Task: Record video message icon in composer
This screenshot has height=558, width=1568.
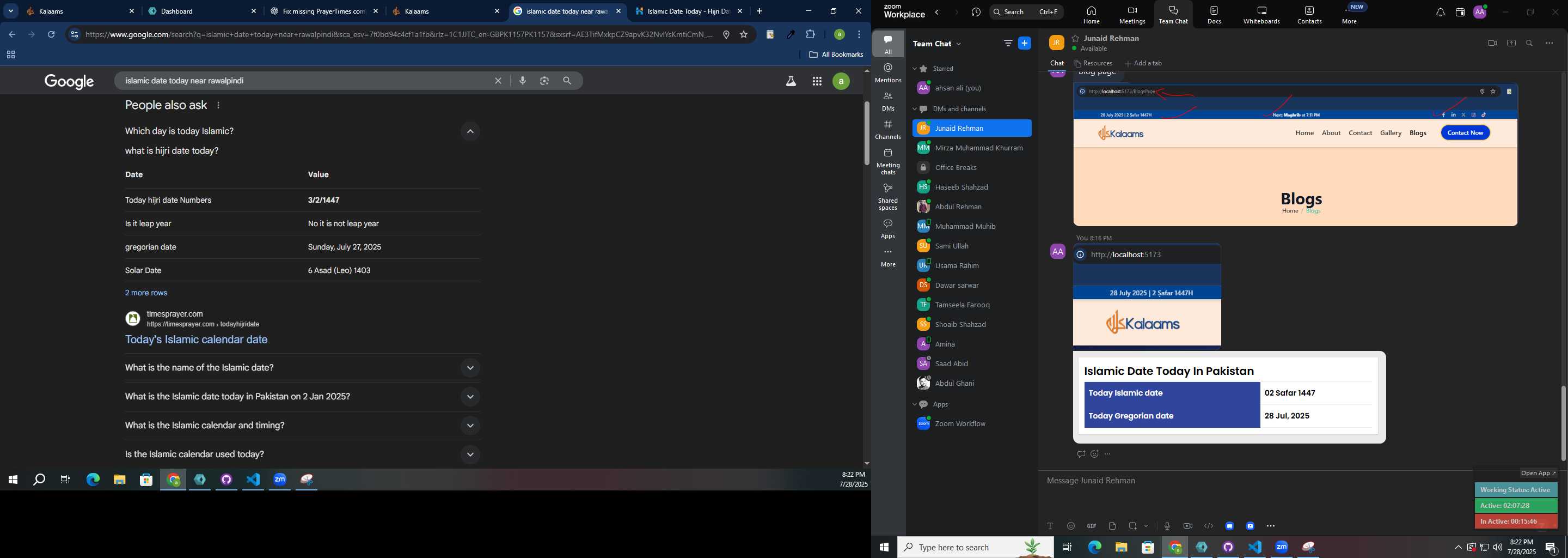Action: click(x=1187, y=526)
